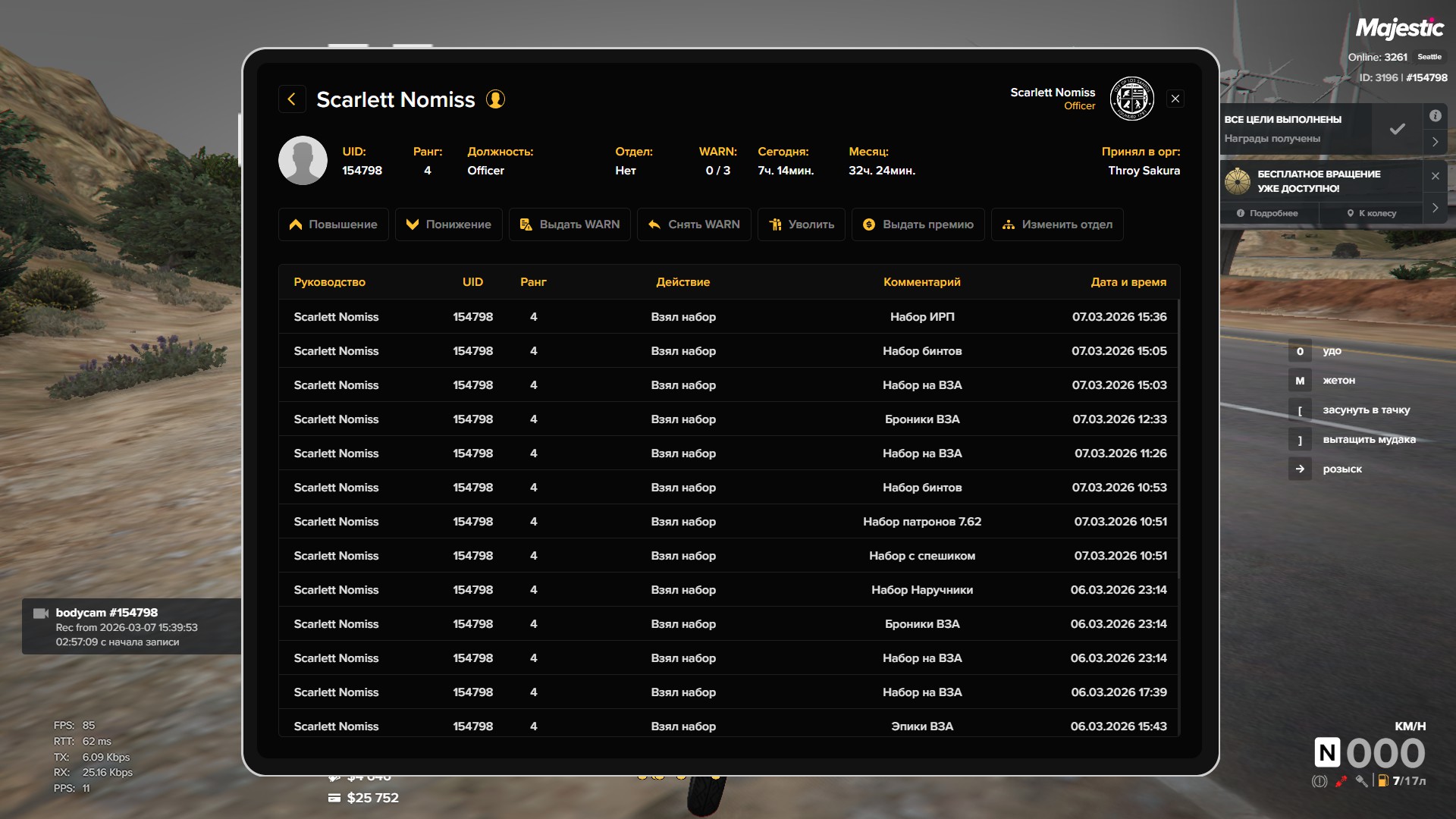Expand the goals completed notification arrow
1456x819 pixels.
tap(1435, 142)
